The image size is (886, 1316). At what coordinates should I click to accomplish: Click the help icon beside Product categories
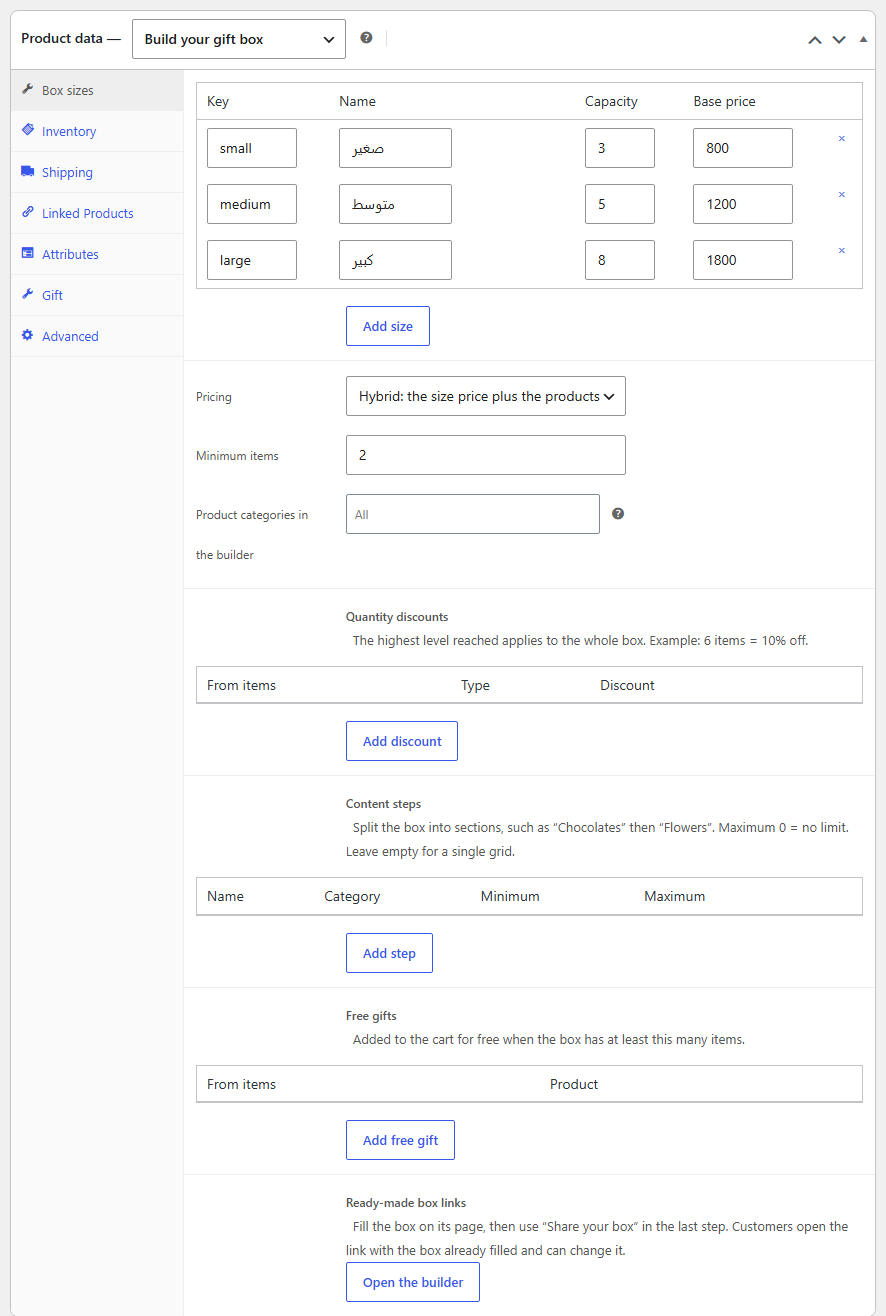click(x=618, y=513)
